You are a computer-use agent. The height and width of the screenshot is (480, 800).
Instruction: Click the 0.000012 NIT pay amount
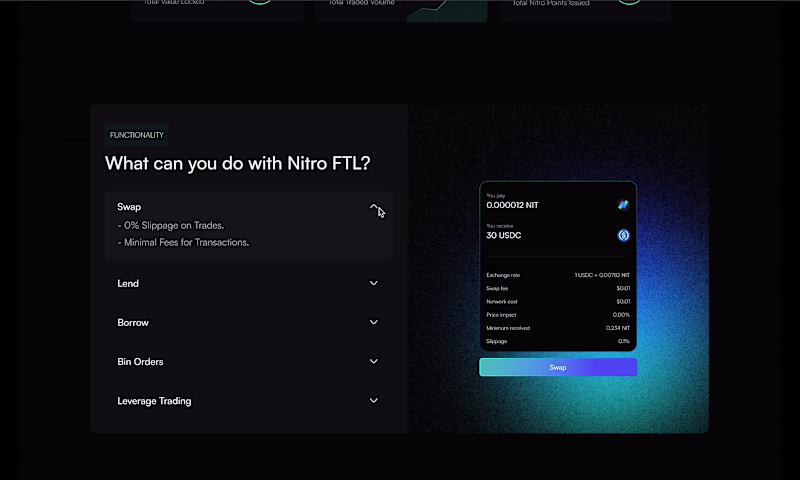coord(512,205)
